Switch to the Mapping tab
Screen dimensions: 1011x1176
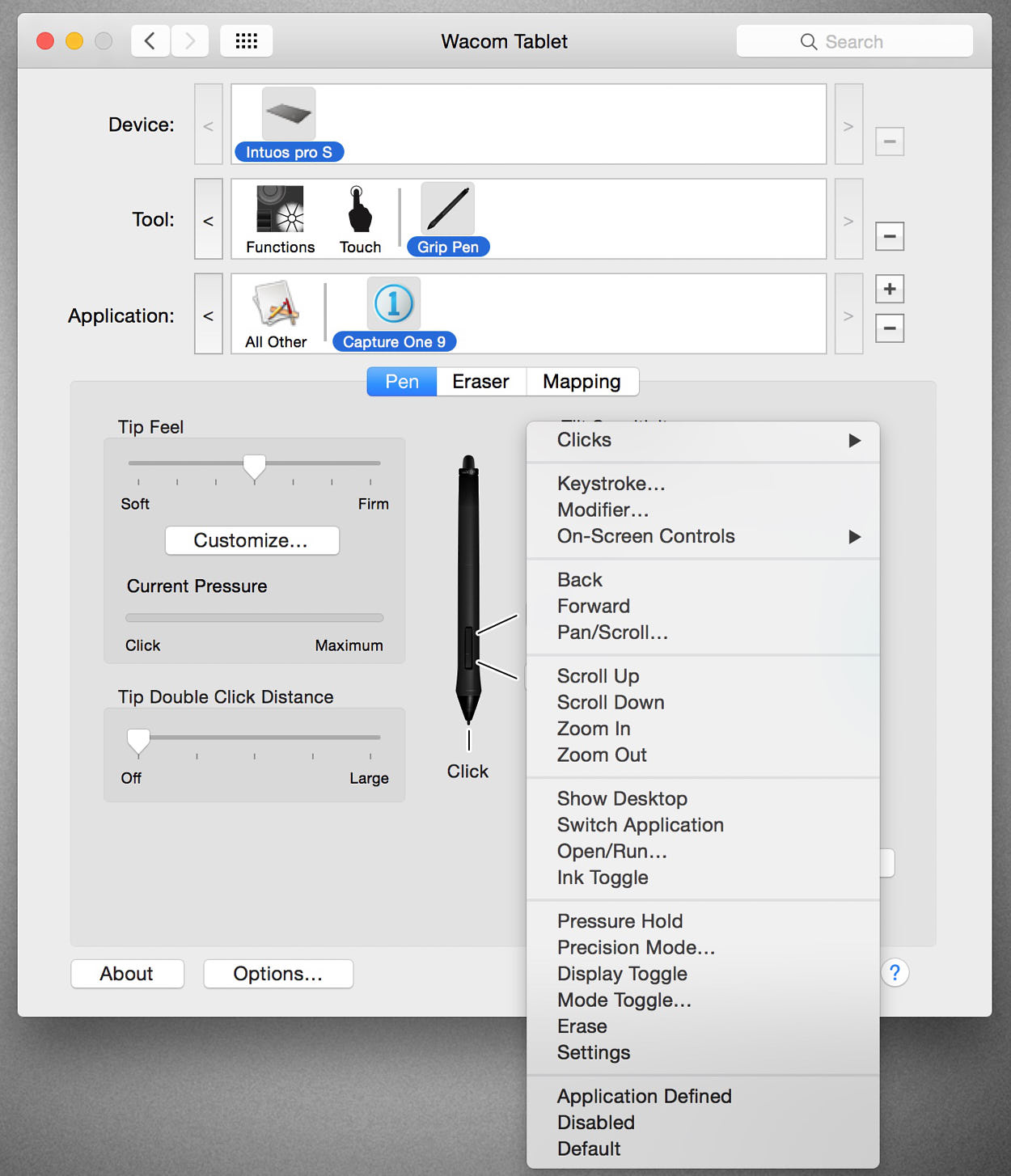(x=582, y=382)
